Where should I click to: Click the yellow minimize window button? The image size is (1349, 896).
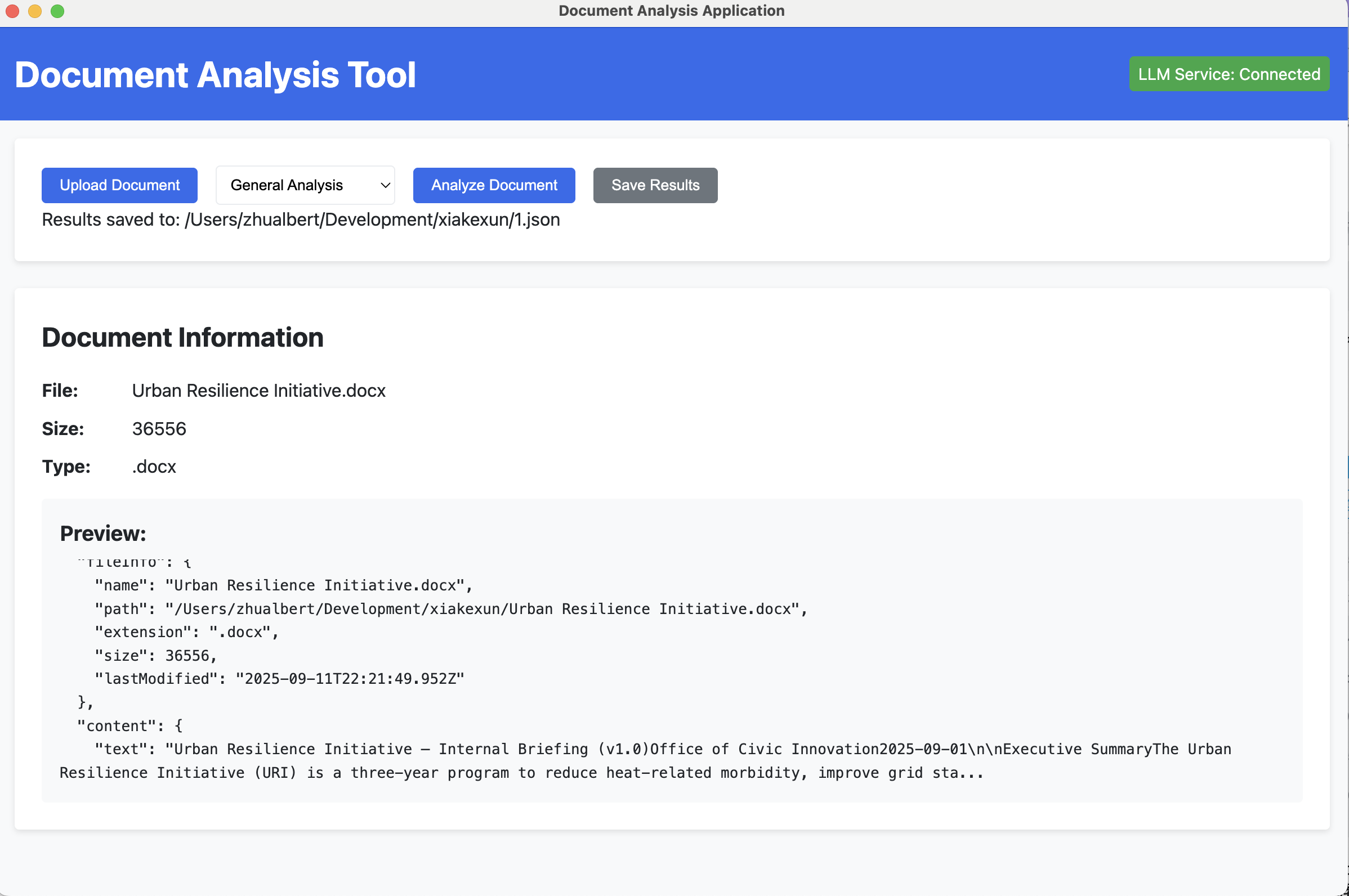[x=35, y=11]
